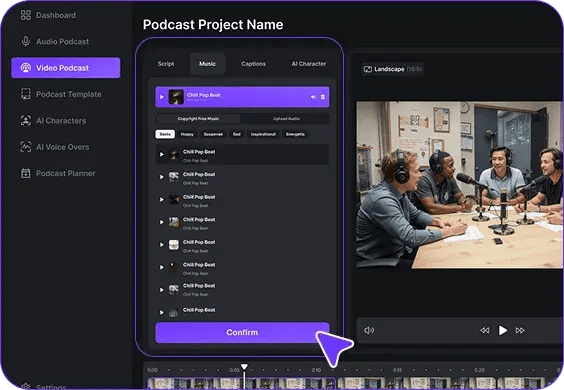The height and width of the screenshot is (390, 564).
Task: Open the Landscape (16:9) dropdown
Action: (x=392, y=69)
